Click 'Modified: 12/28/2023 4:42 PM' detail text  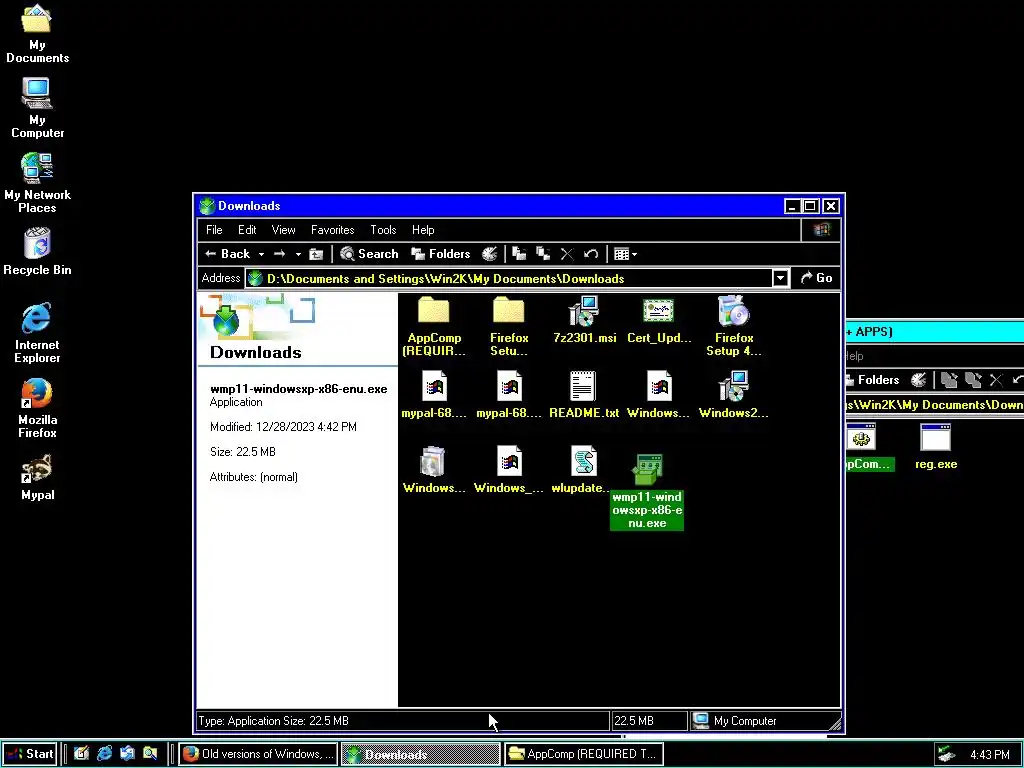[x=283, y=427]
